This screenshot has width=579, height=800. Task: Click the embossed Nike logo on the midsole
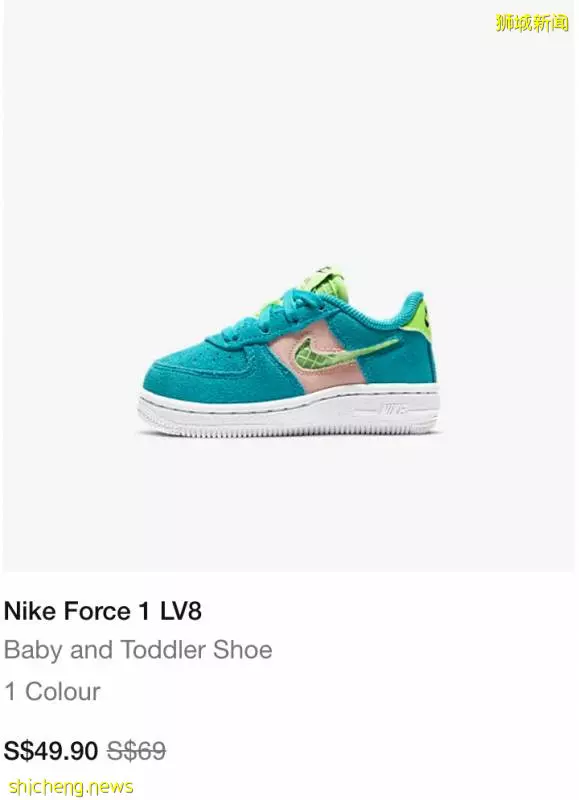pos(392,409)
